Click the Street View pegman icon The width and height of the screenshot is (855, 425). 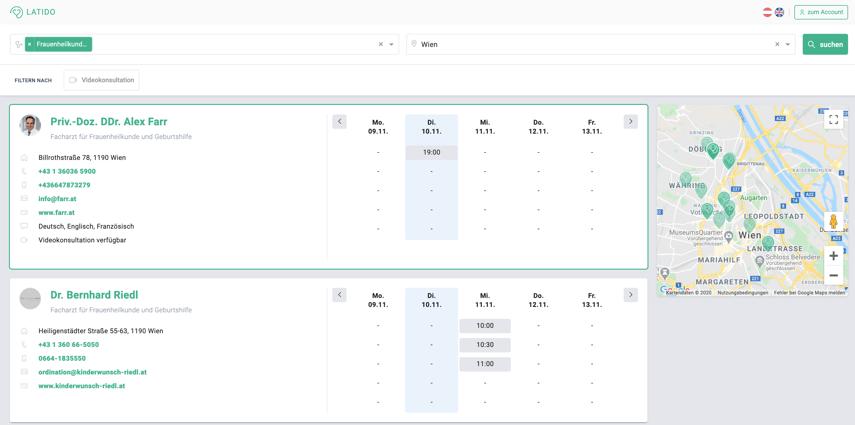coord(833,222)
